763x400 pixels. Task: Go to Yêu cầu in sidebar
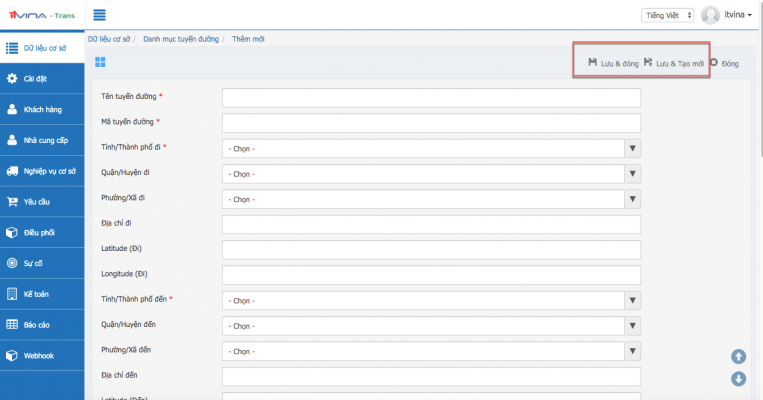42,201
